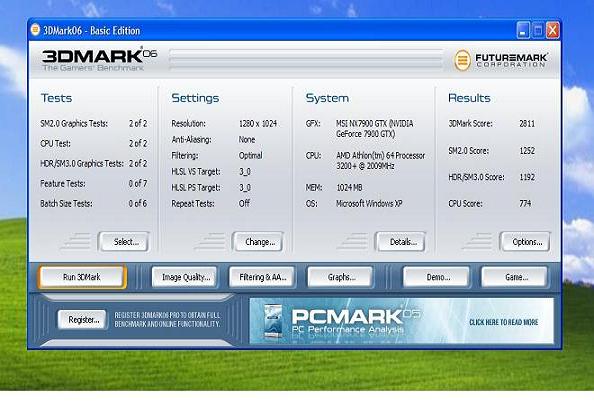Click the Microsoft Windows XP OS text
594x410 pixels.
point(369,203)
